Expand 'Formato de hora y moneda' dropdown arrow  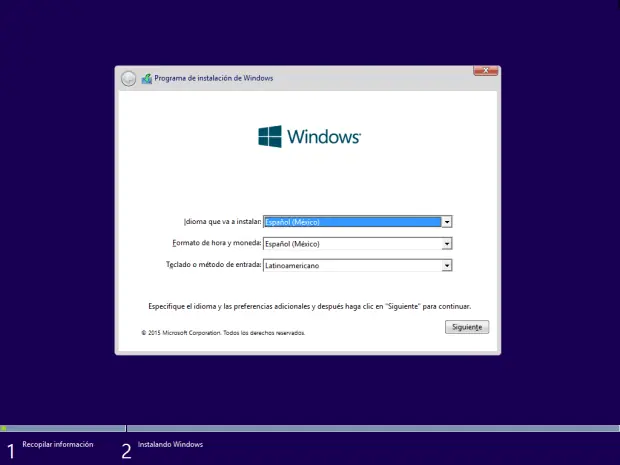pyautogui.click(x=447, y=244)
